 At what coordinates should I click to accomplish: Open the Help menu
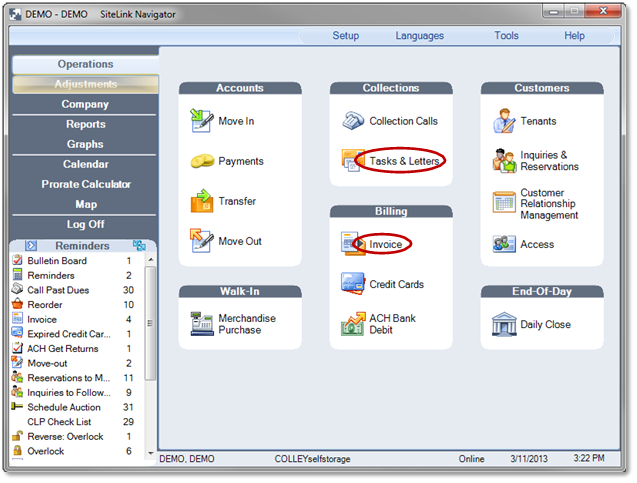(x=574, y=36)
